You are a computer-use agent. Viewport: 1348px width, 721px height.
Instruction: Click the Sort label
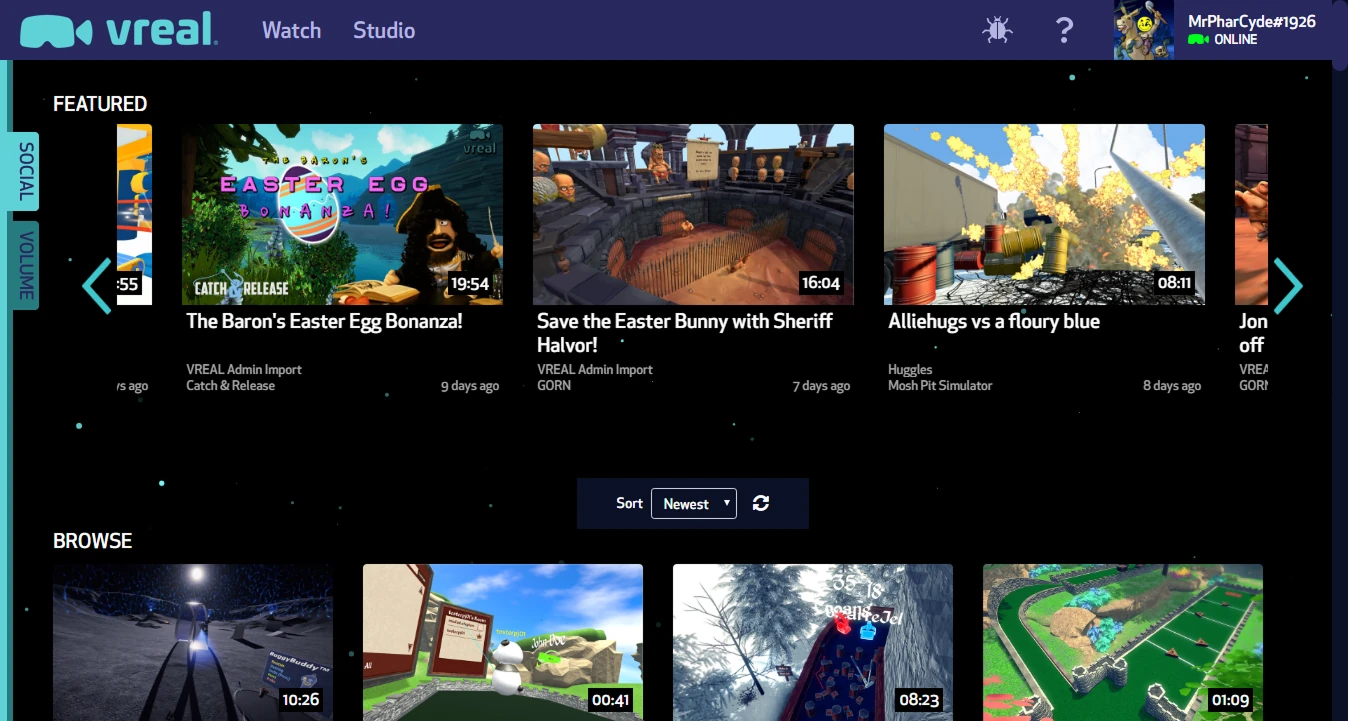click(x=629, y=503)
